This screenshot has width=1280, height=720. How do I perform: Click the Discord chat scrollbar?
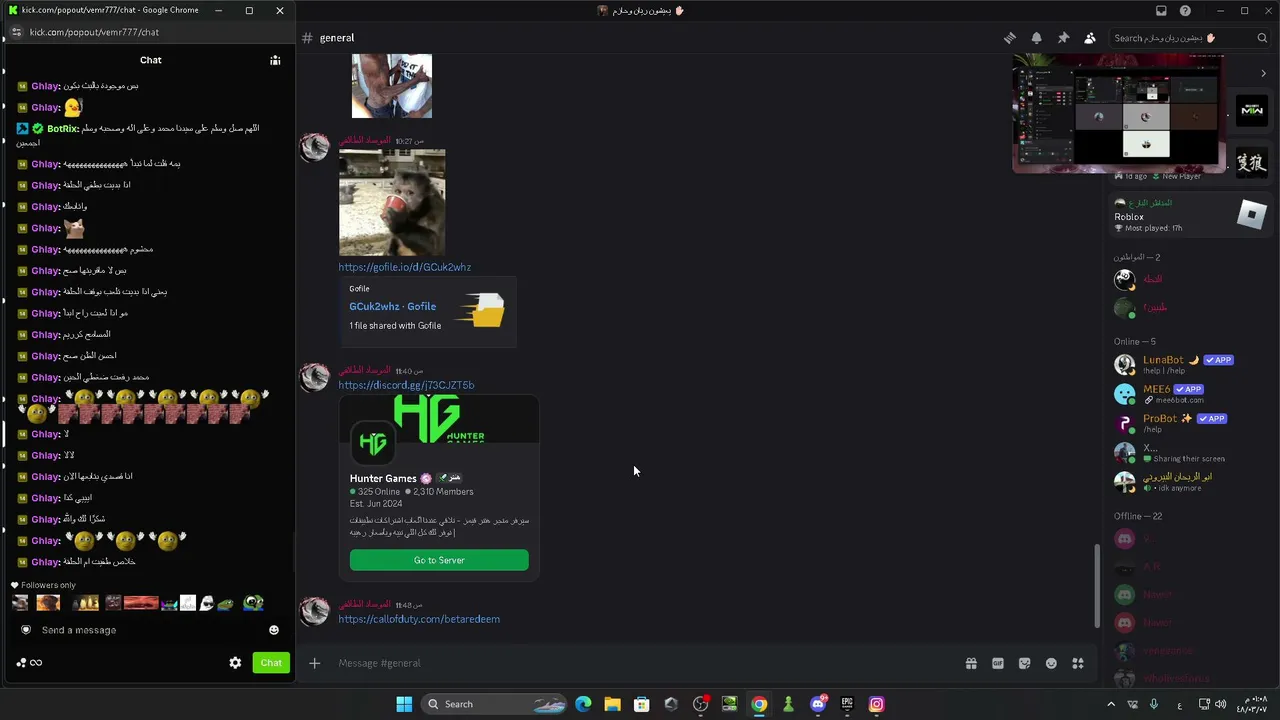[x=1098, y=586]
